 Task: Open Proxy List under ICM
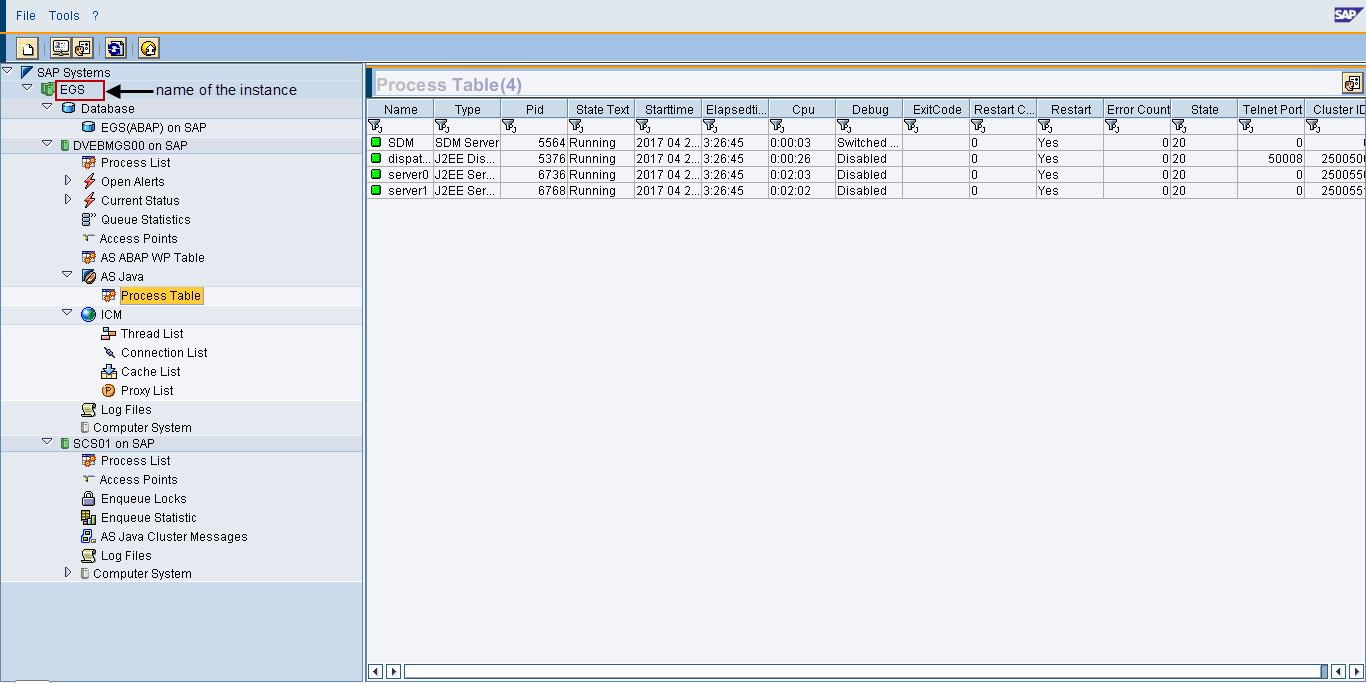[x=147, y=391]
